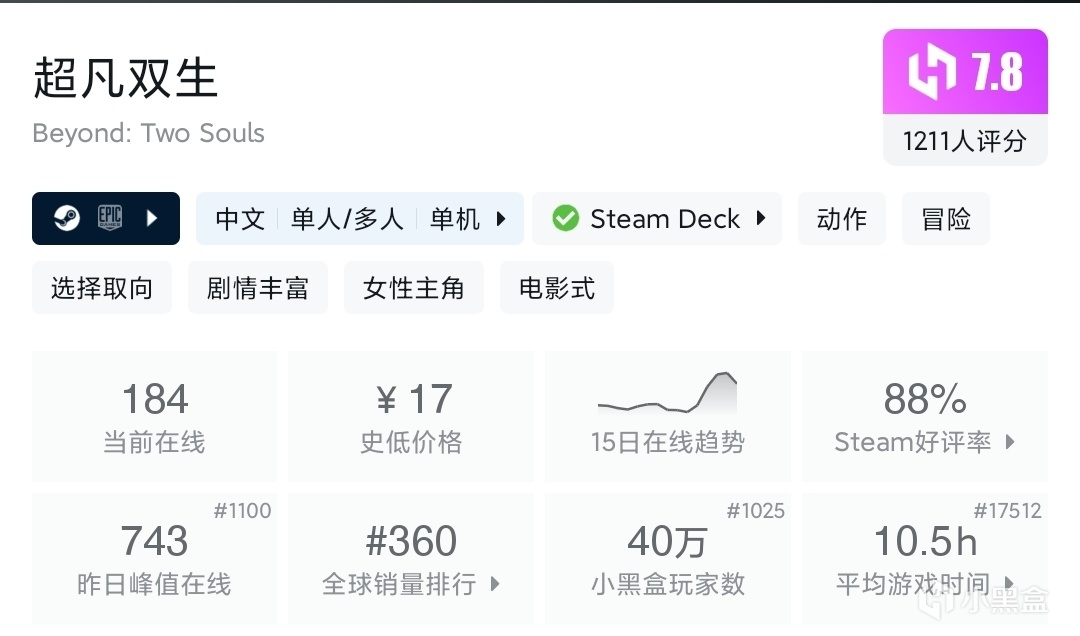1080x636 pixels.
Task: Open the Steam好评率 details arrow
Action: [1009, 441]
